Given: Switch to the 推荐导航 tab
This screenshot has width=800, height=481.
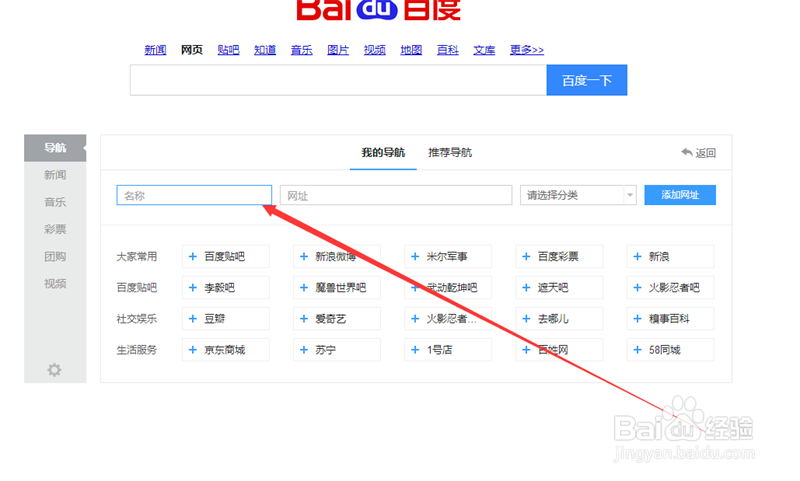Looking at the screenshot, I should 450,153.
